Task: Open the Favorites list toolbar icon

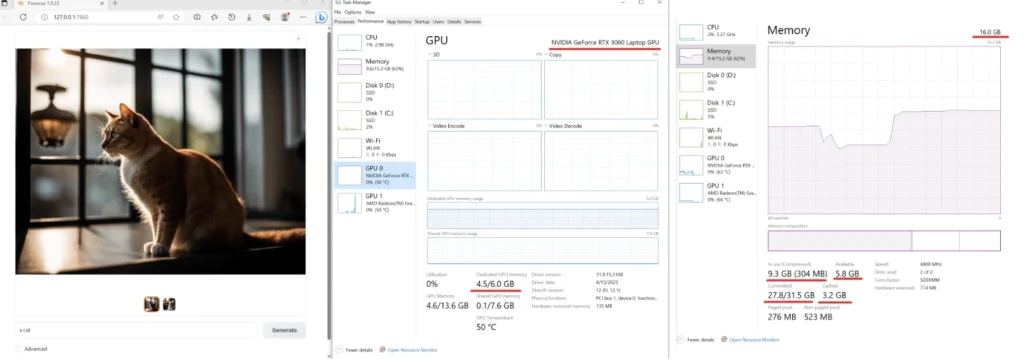Action: coord(214,17)
